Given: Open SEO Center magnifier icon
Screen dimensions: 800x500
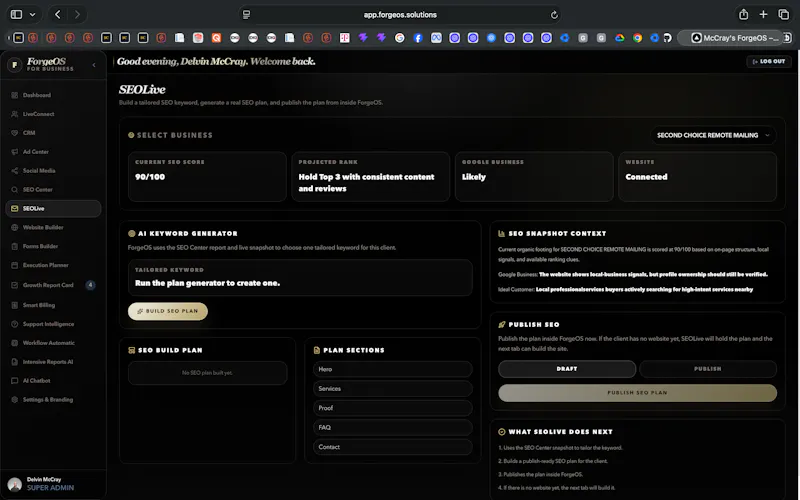Looking at the screenshot, I should pos(14,189).
